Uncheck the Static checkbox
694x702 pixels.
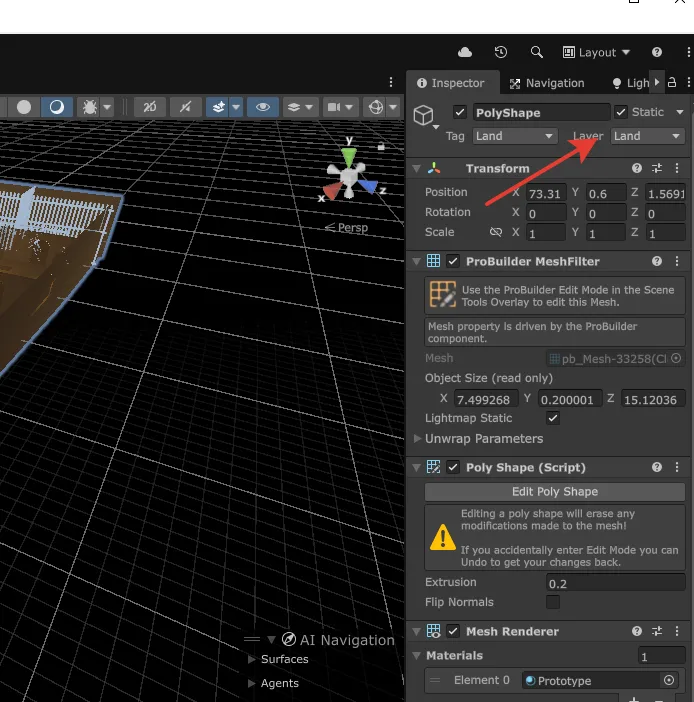pyautogui.click(x=621, y=112)
